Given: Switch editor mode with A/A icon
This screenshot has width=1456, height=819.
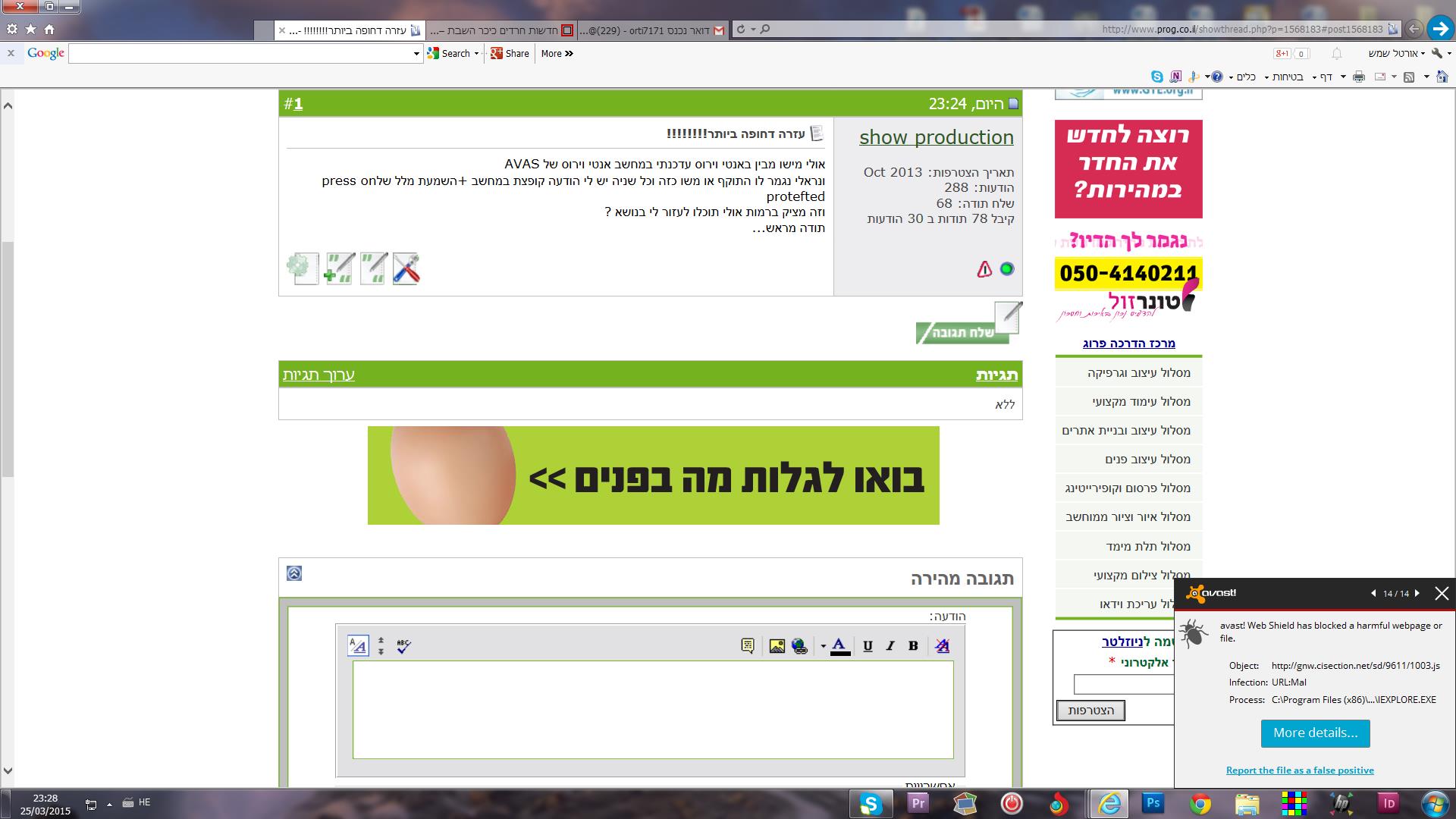Looking at the screenshot, I should (358, 646).
